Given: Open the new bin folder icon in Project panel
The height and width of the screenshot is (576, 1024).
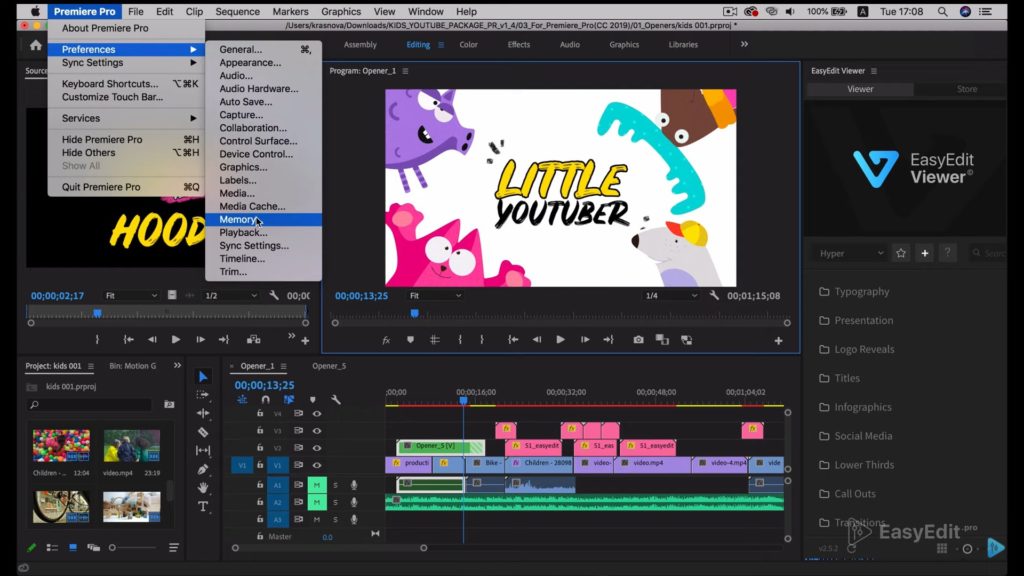Looking at the screenshot, I should (x=169, y=404).
